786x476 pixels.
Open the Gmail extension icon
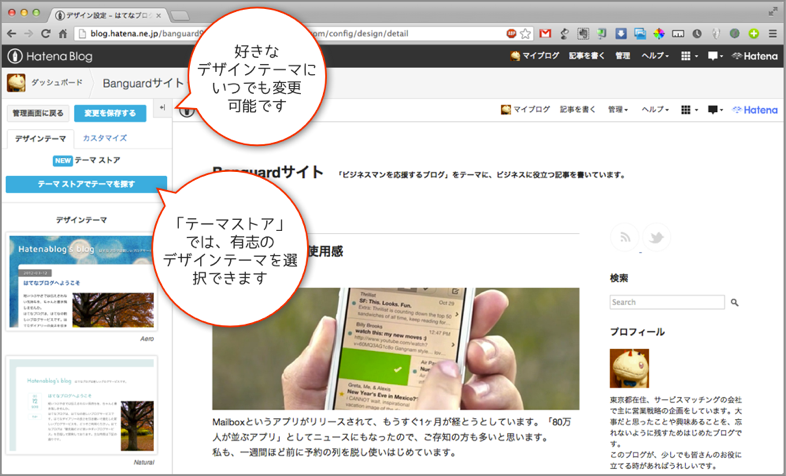point(545,34)
